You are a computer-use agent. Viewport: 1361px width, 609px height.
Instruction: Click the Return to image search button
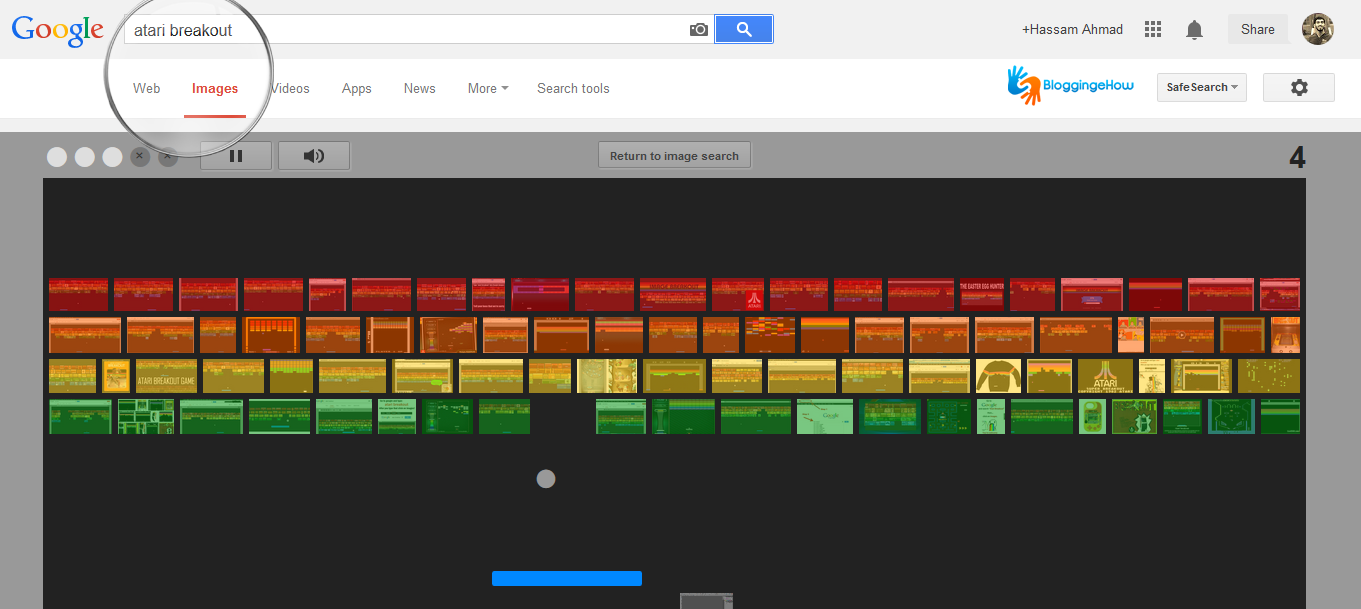point(673,155)
